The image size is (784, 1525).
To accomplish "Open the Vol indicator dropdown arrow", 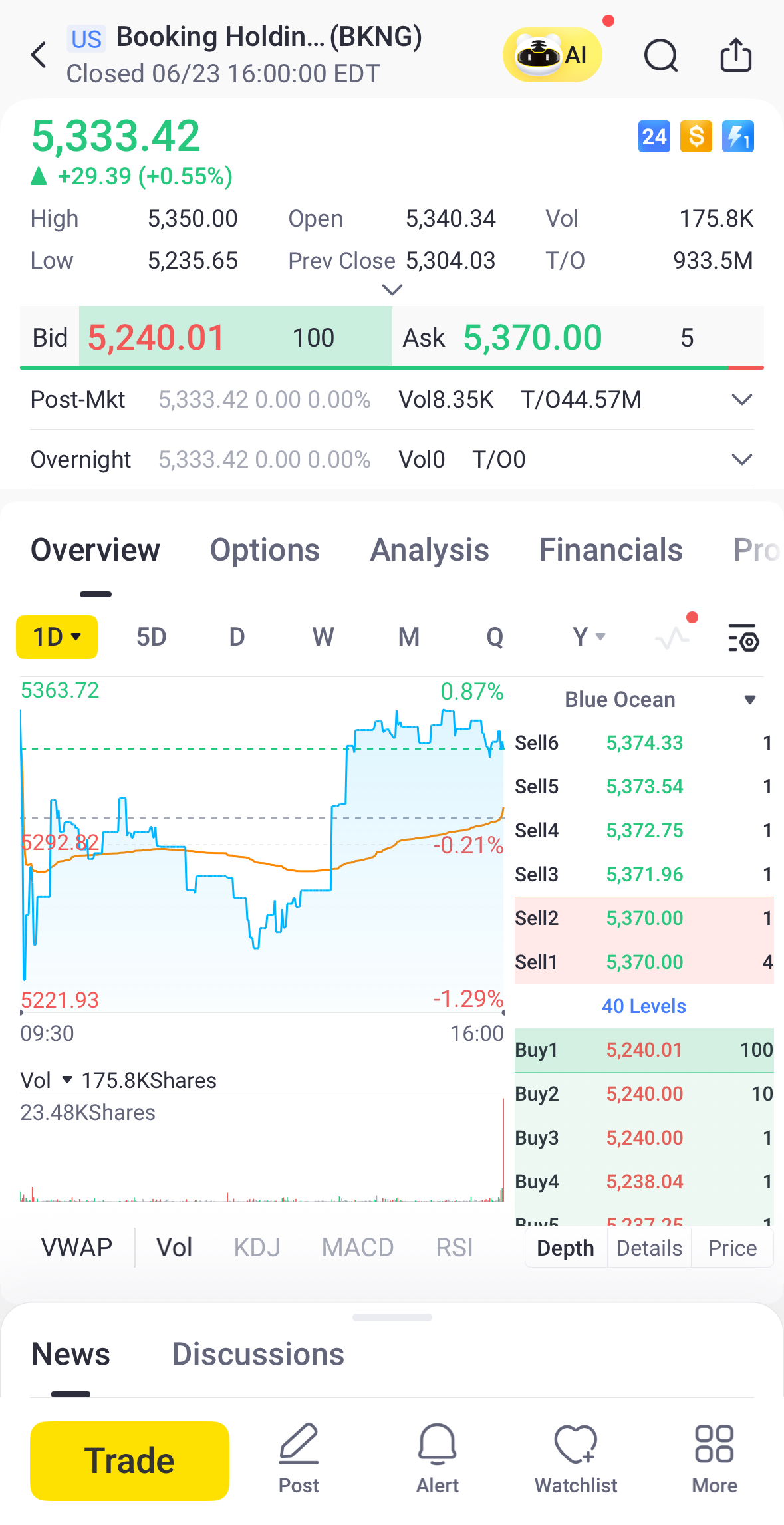I will point(66,1080).
